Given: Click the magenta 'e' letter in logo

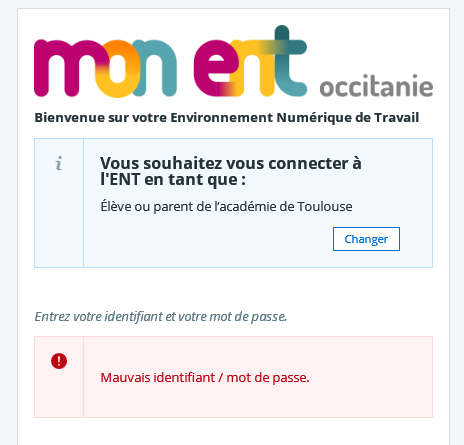Looking at the screenshot, I should (x=213, y=68).
